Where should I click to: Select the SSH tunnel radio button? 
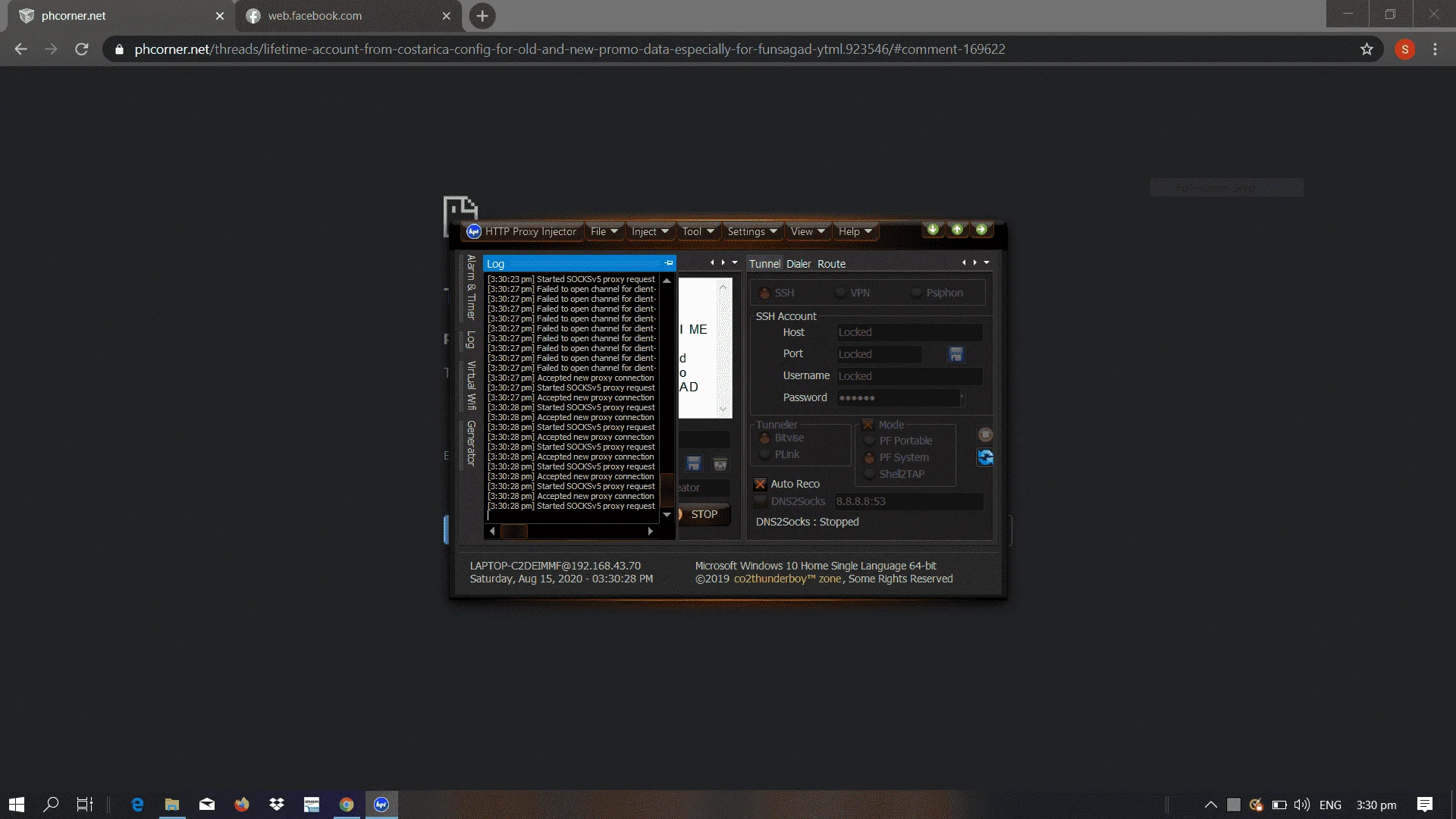pos(765,293)
